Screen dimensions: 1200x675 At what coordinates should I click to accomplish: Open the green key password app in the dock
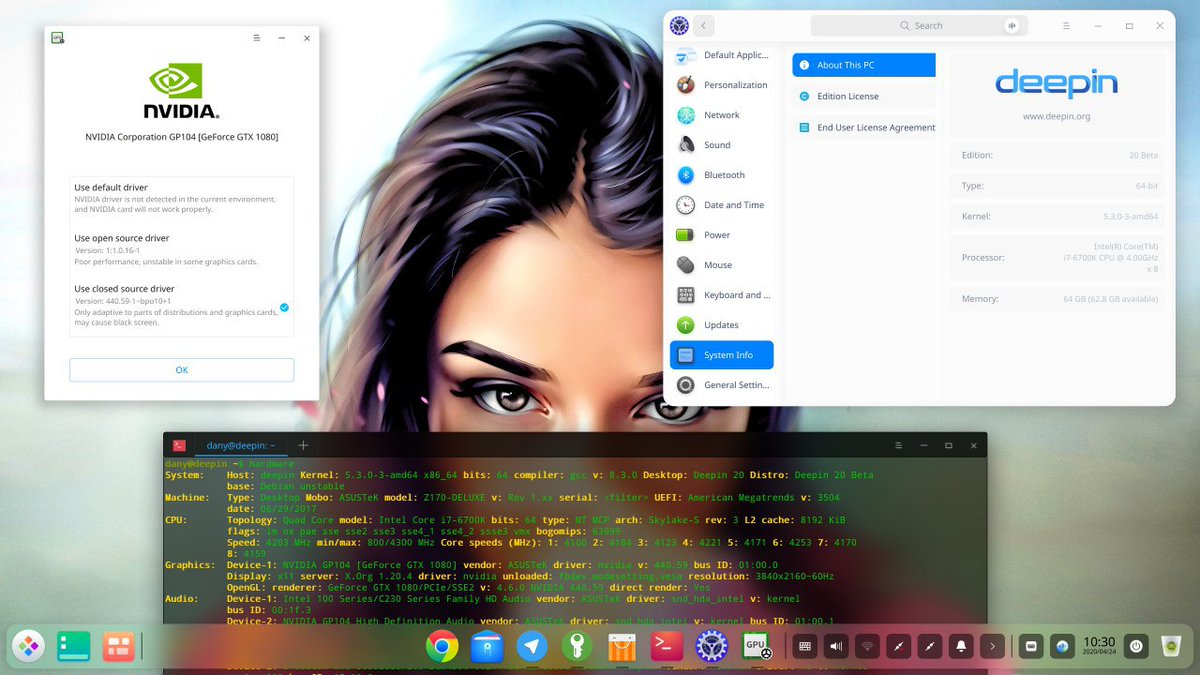point(577,647)
